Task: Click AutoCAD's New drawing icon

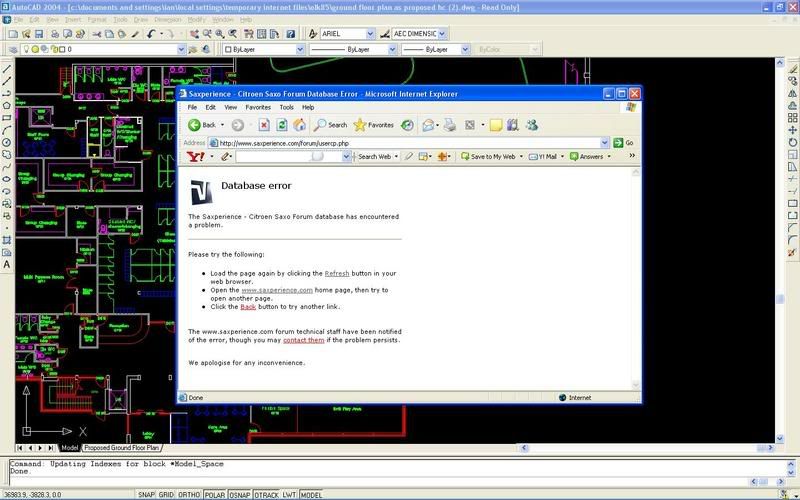Action: 13,34
